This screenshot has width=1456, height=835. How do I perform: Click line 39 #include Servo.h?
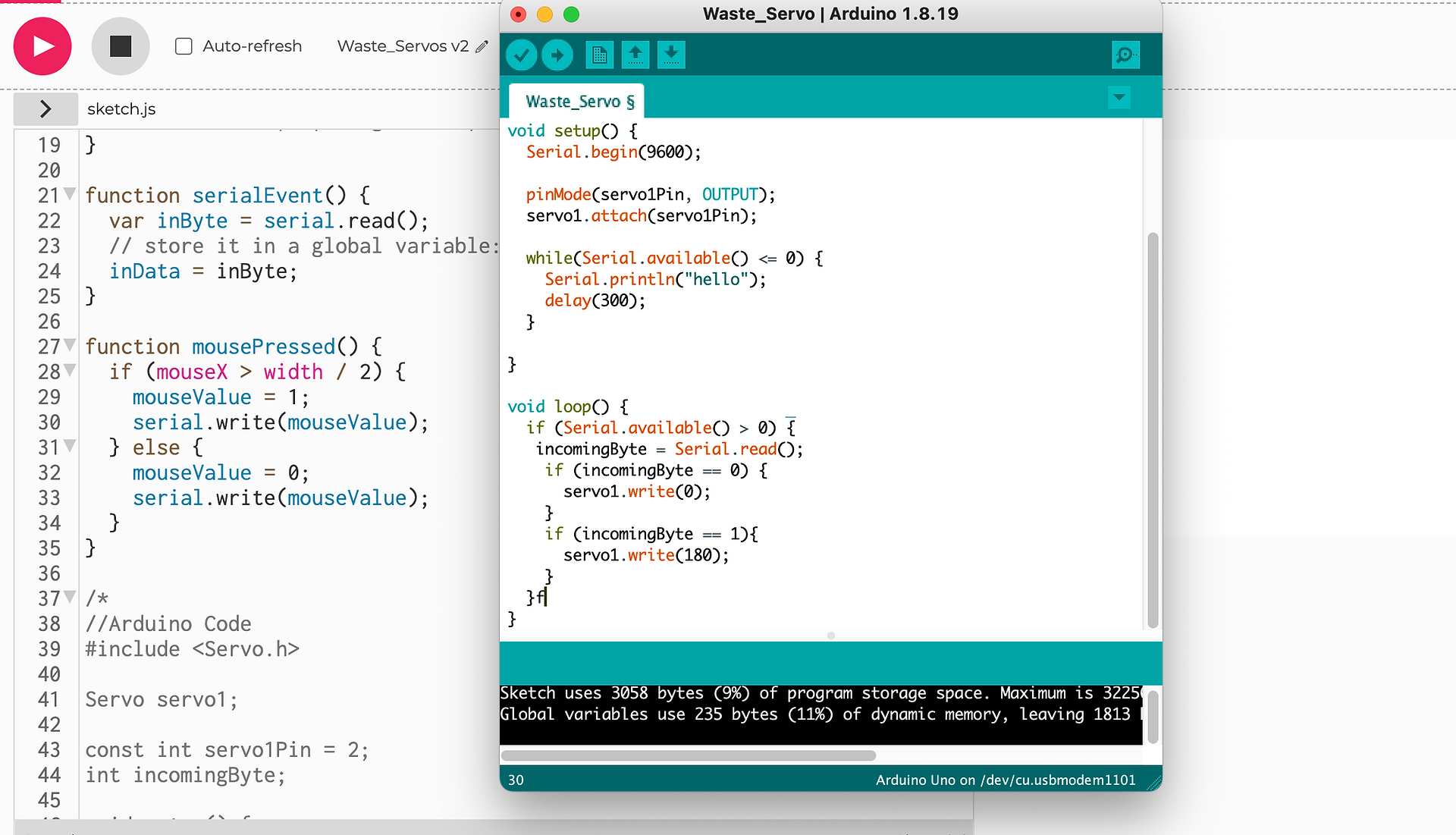(193, 648)
